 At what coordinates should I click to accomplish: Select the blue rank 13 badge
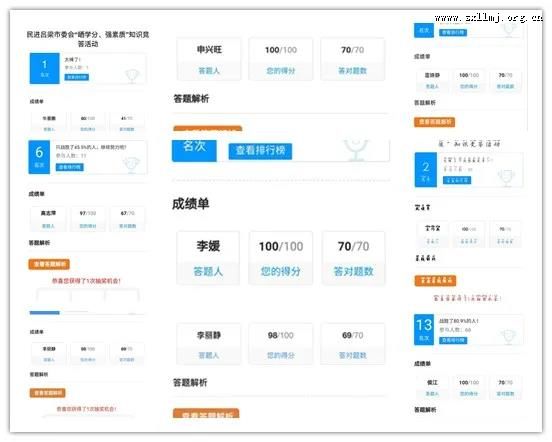424,329
